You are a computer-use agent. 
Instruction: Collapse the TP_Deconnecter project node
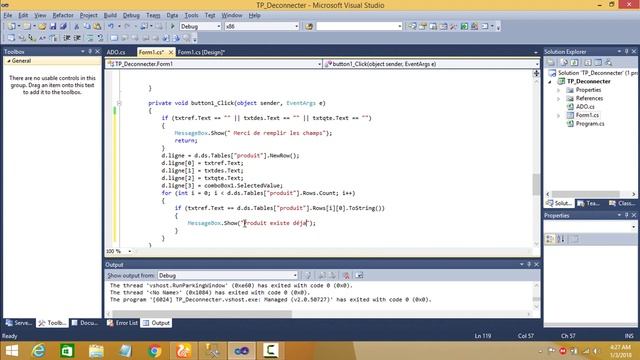pos(550,82)
